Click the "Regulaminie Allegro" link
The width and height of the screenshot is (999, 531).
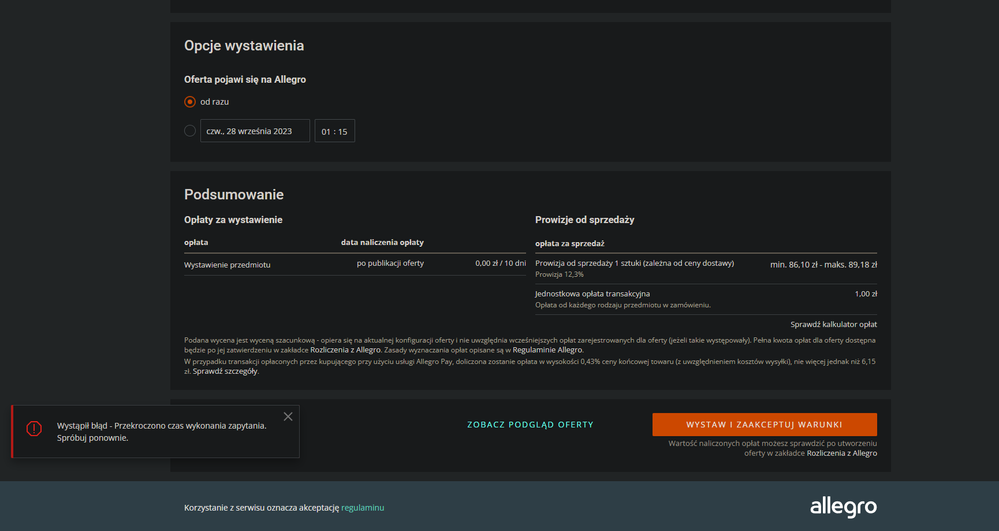pyautogui.click(x=547, y=350)
